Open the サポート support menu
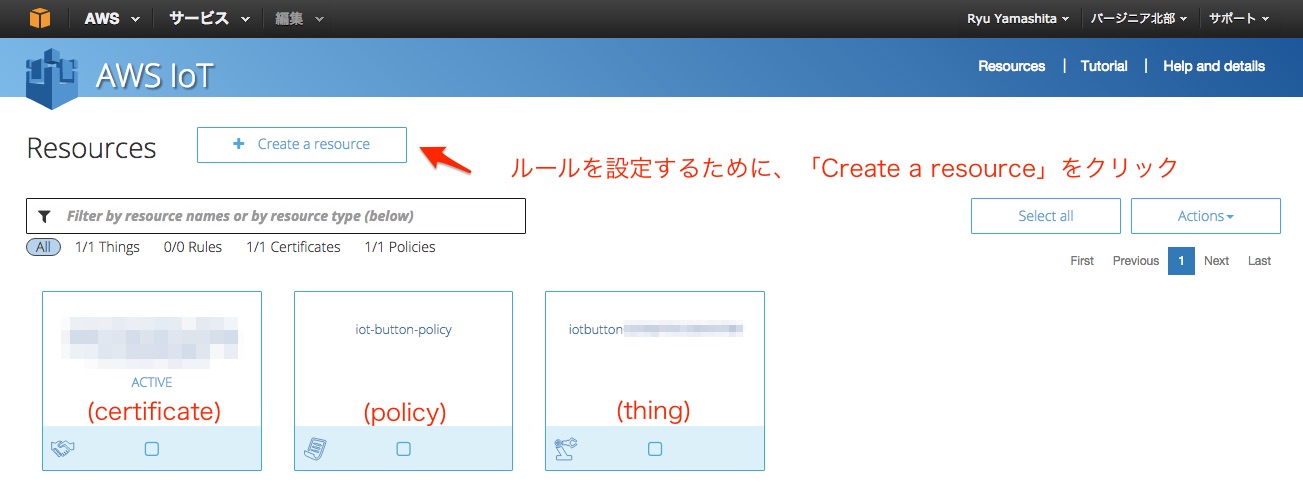Screen dimensions: 1303x488 [1239, 18]
